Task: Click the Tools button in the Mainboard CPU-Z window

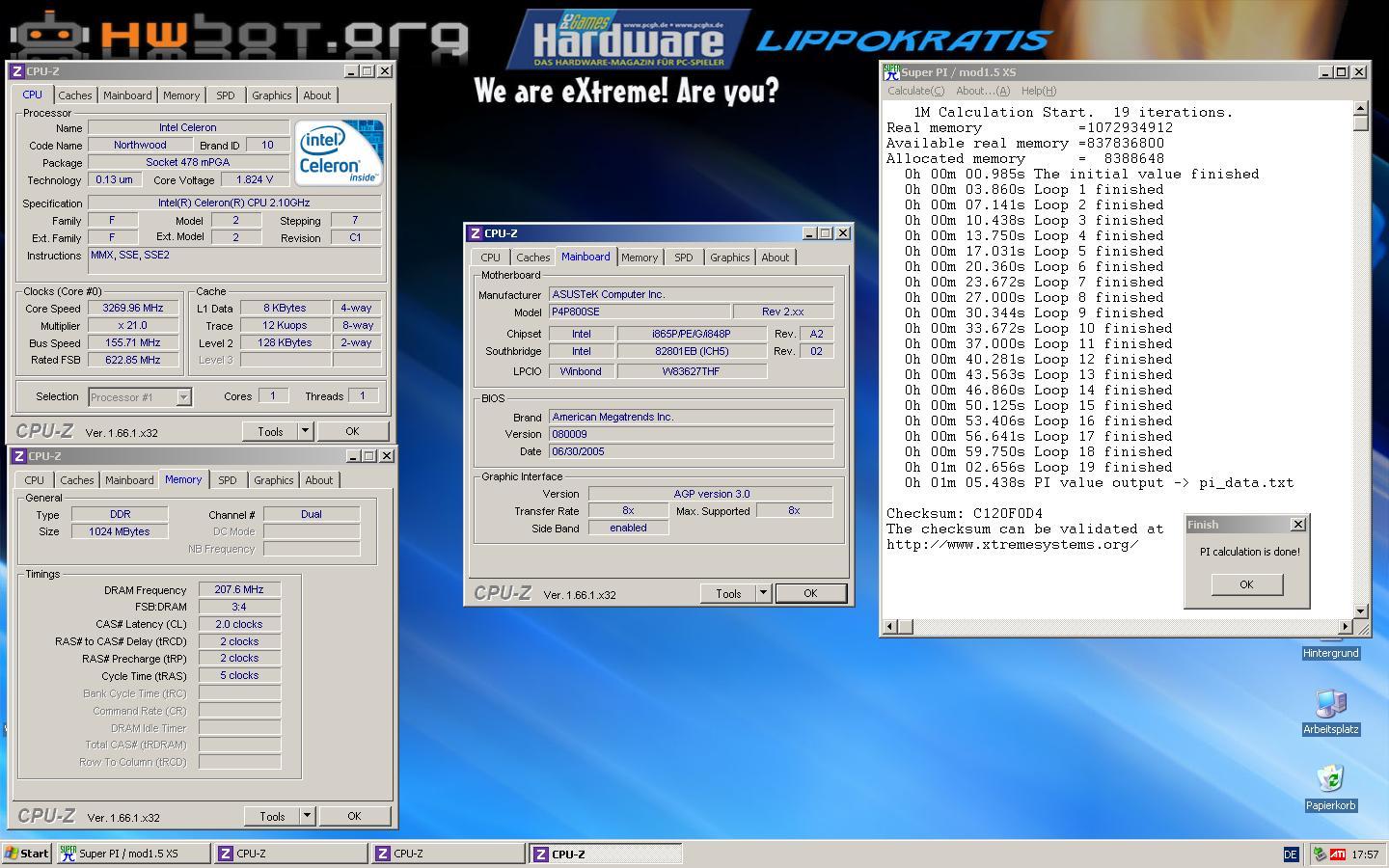Action: click(x=728, y=593)
